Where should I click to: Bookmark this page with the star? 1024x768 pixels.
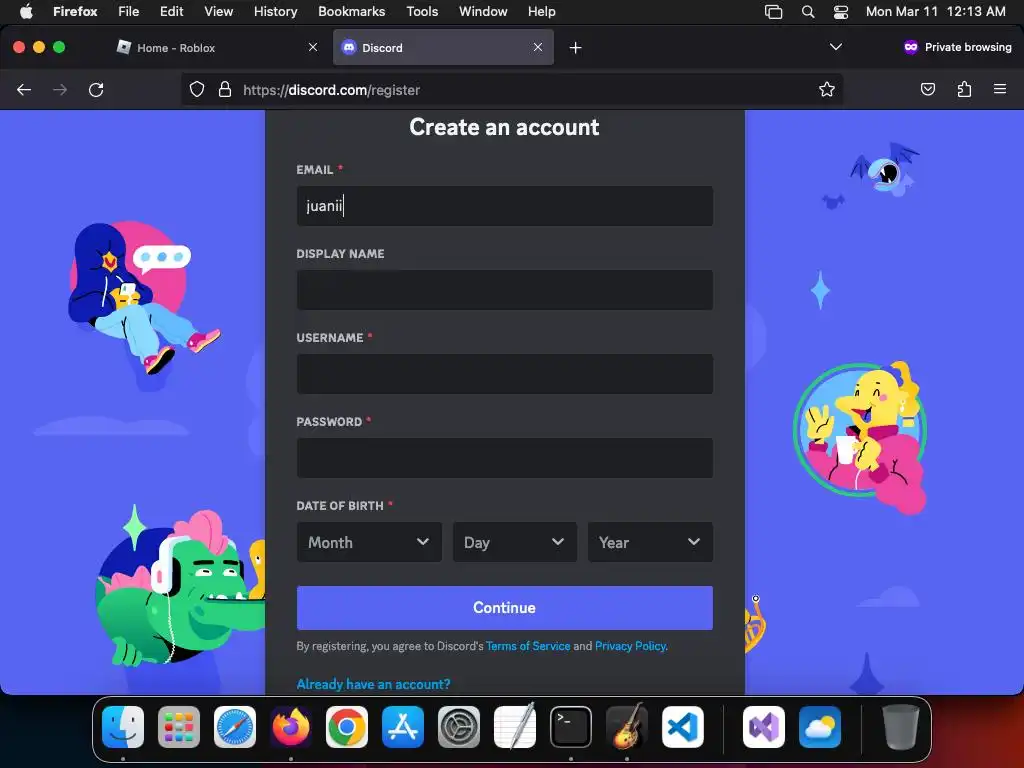(827, 89)
